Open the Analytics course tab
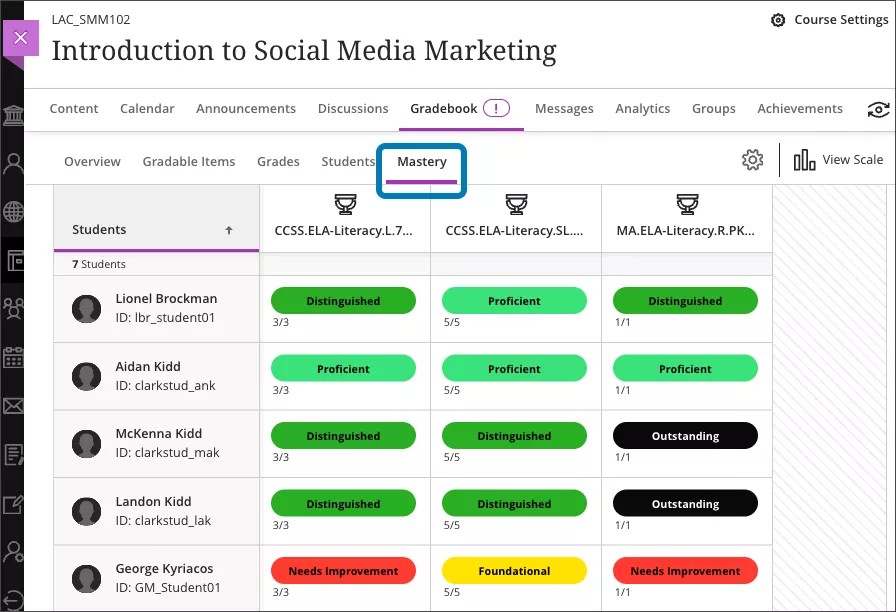Screen dimensions: 896x612 642,108
